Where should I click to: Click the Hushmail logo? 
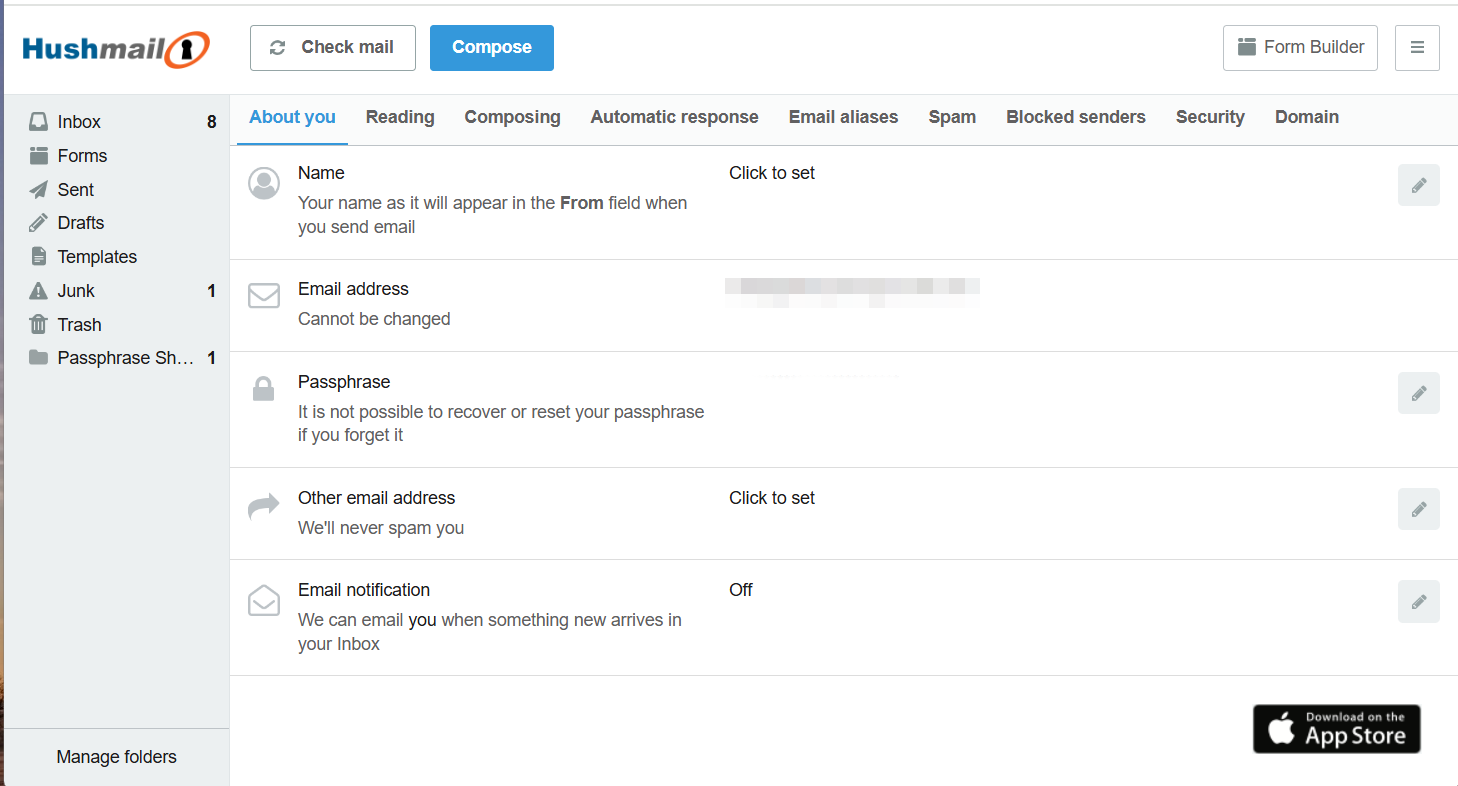(x=116, y=48)
